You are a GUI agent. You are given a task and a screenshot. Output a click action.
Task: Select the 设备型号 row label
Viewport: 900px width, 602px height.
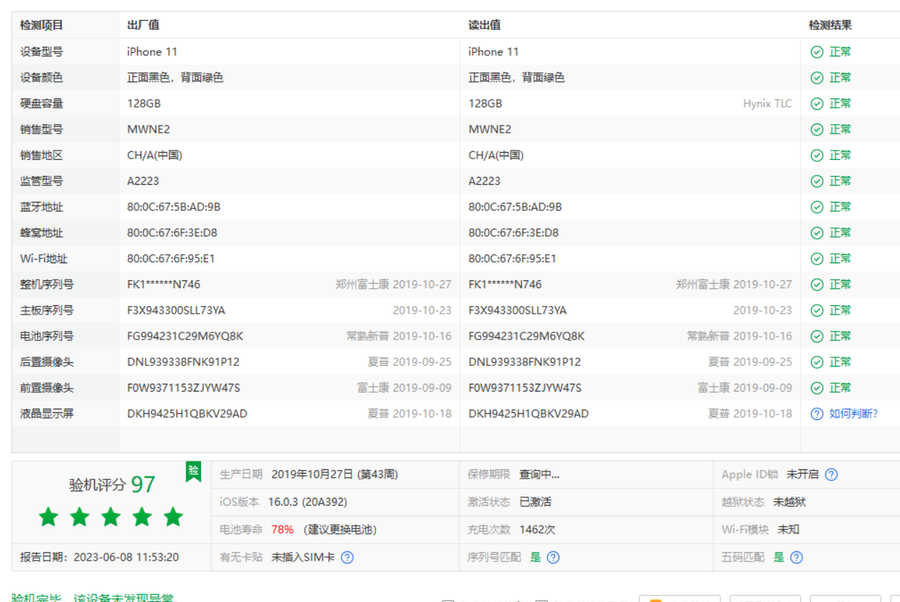click(x=41, y=52)
